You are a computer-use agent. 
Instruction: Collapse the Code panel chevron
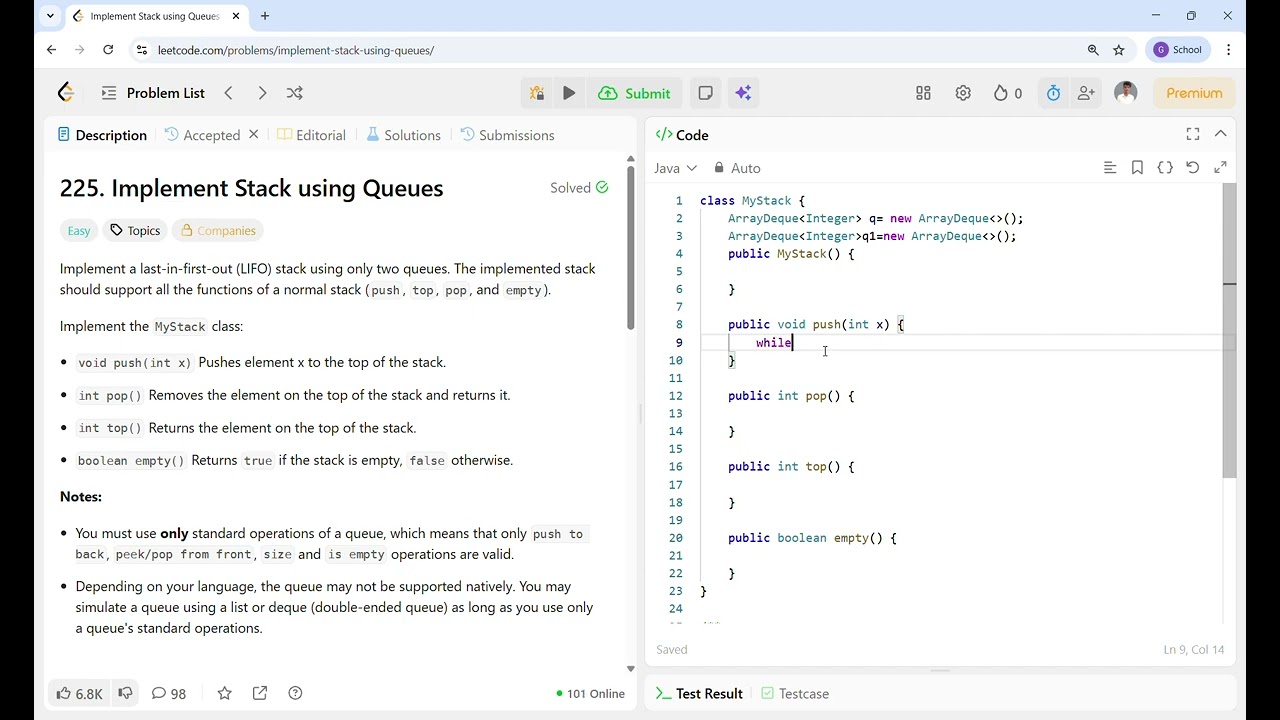pos(1220,134)
